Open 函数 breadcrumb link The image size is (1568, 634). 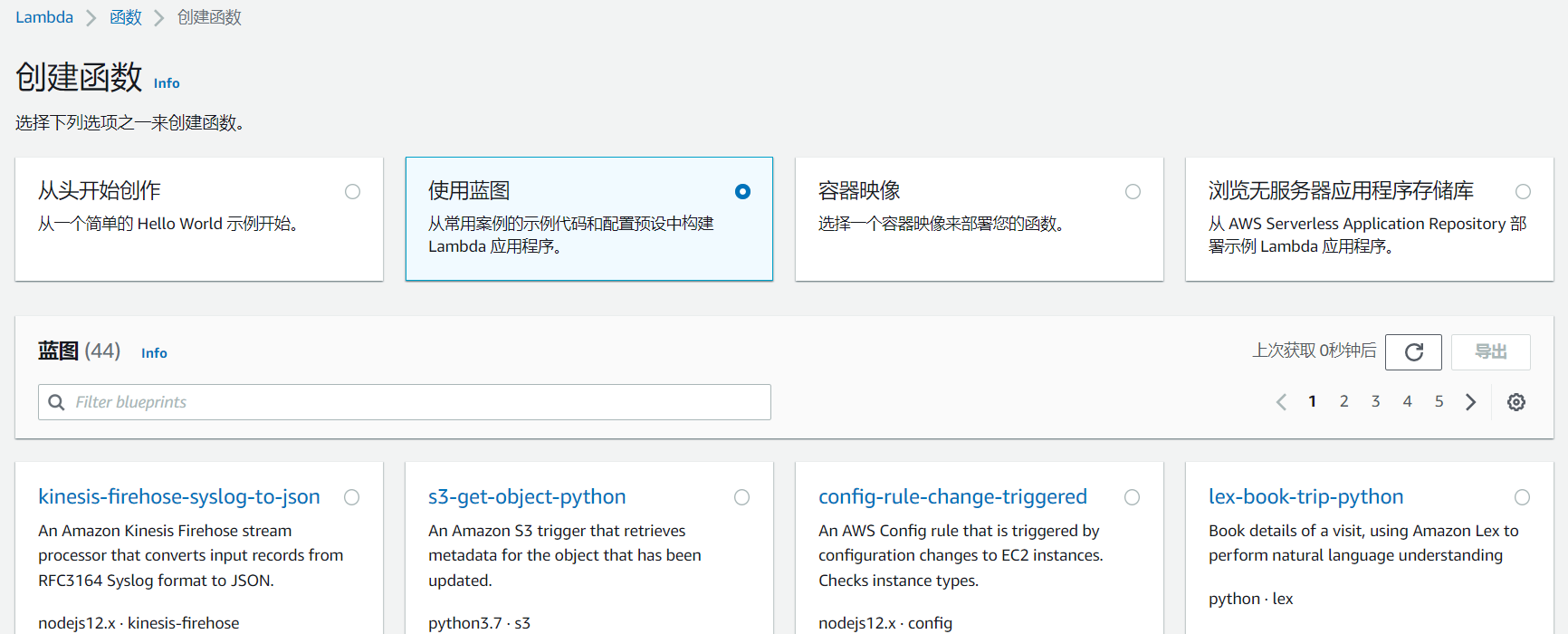click(126, 17)
